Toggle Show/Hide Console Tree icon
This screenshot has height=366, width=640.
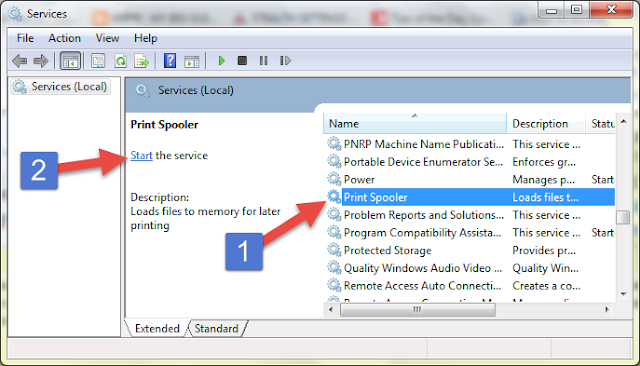coord(70,61)
